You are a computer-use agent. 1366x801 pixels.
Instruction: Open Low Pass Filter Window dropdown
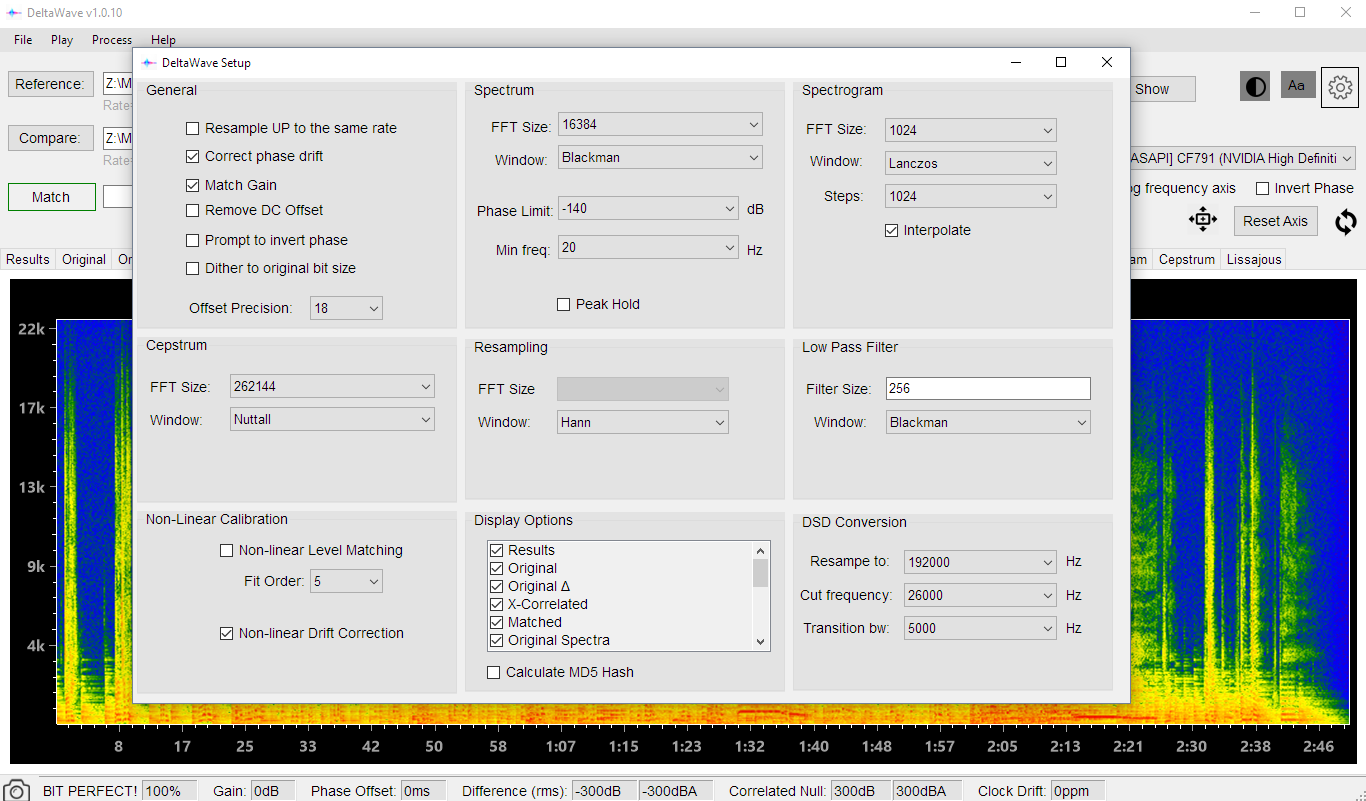tap(988, 422)
